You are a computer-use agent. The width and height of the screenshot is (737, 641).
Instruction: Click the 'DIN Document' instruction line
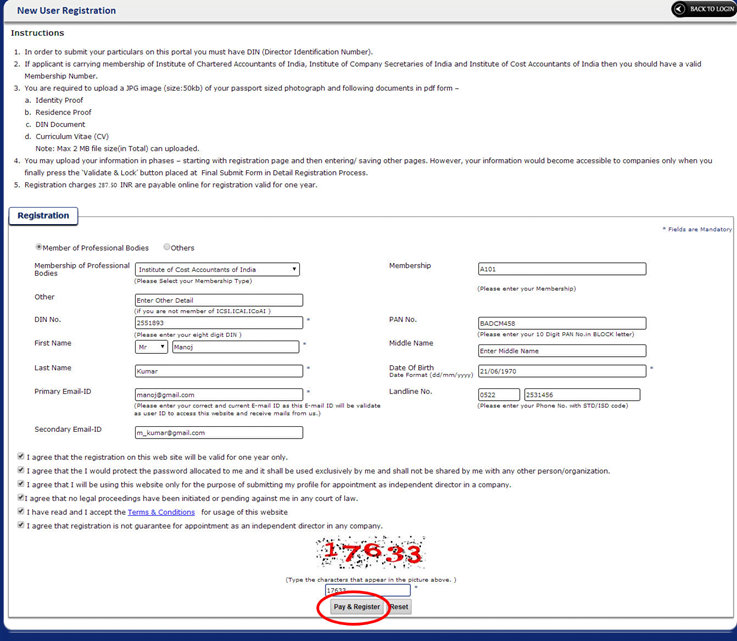tap(60, 125)
